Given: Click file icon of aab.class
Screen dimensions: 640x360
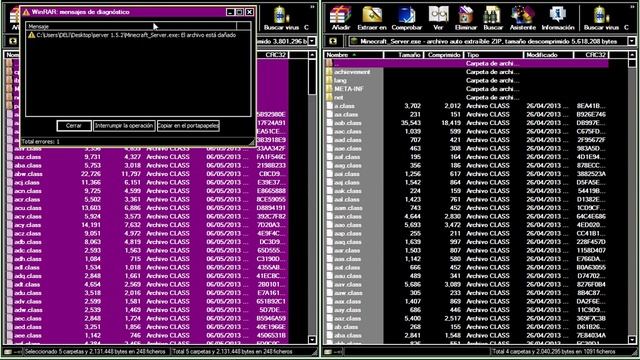Looking at the screenshot, I should click(329, 123).
